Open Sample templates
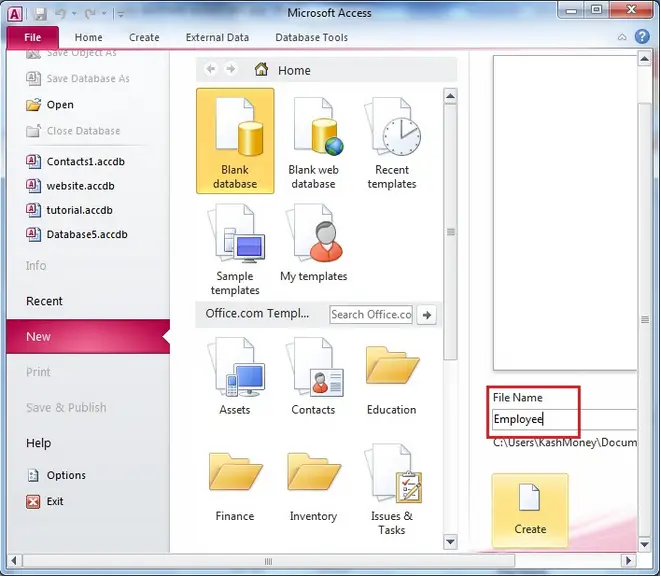661x577 pixels. coord(235,250)
